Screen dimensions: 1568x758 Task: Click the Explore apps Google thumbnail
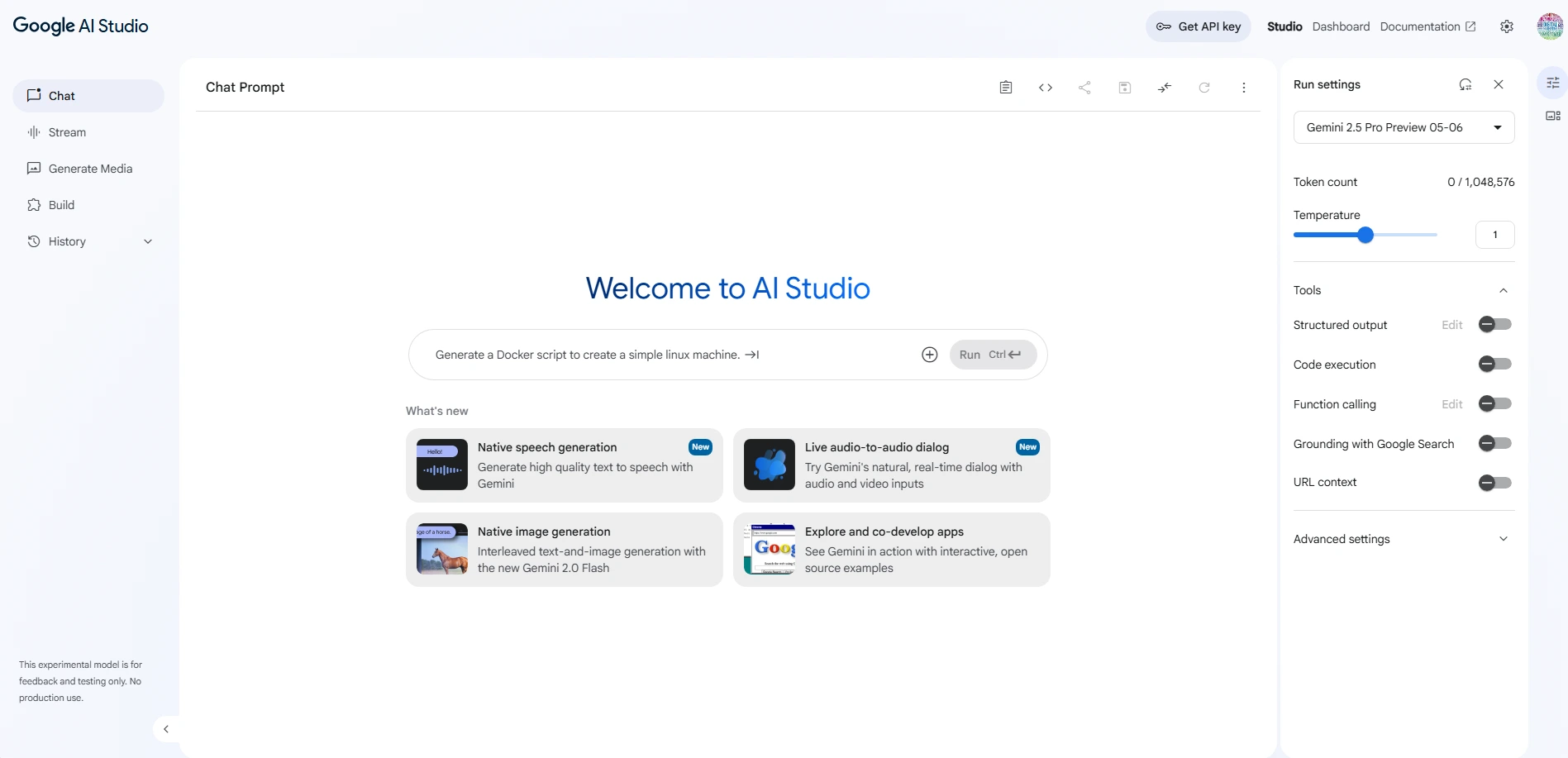(770, 549)
